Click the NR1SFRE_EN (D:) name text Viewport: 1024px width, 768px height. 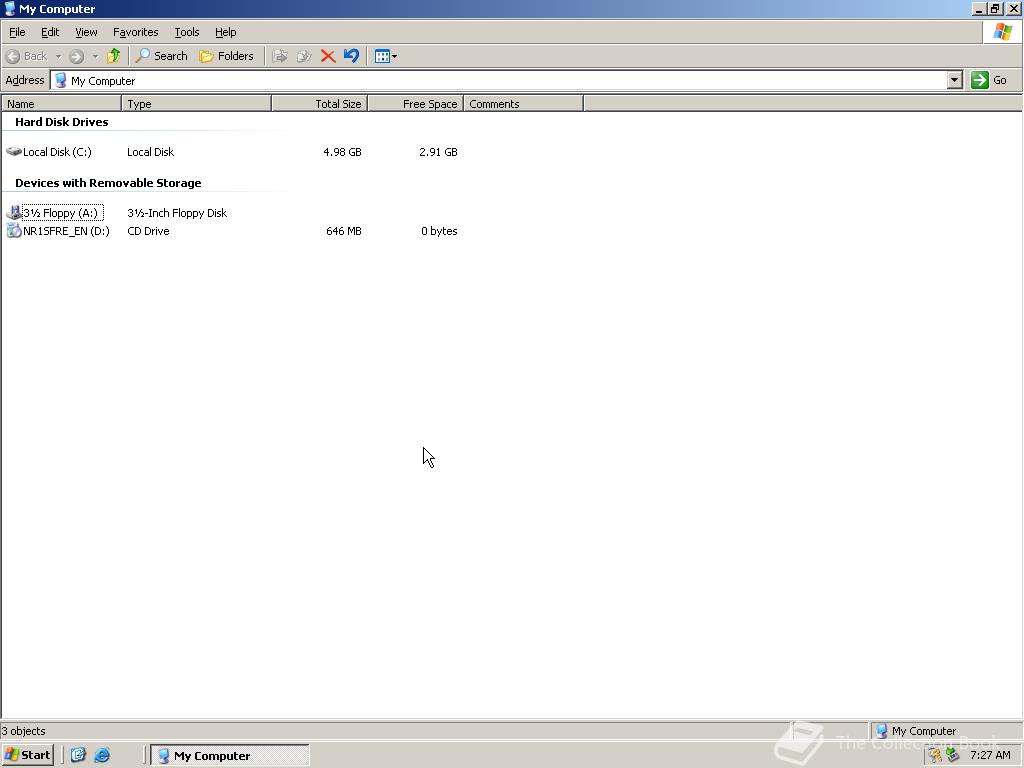(x=66, y=231)
